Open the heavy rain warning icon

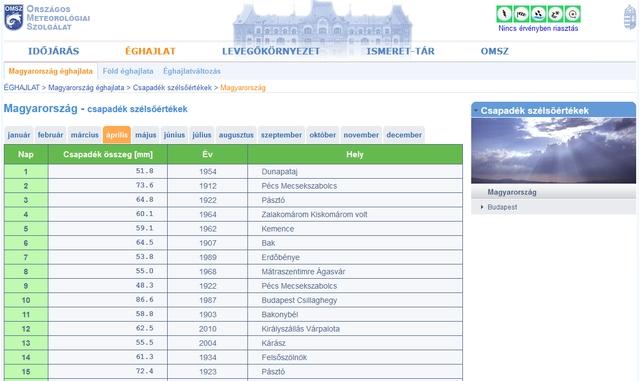click(x=538, y=14)
